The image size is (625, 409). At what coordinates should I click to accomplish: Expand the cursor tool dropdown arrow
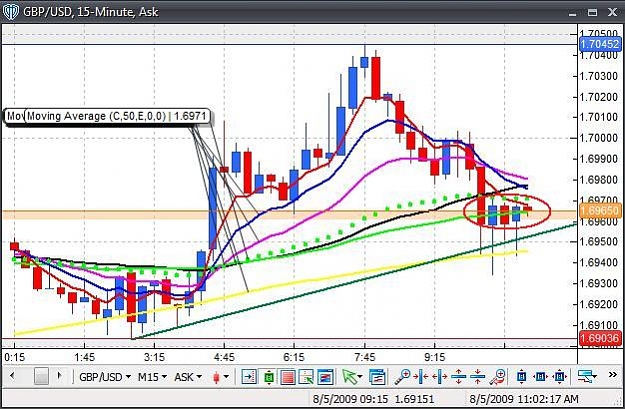(360, 377)
